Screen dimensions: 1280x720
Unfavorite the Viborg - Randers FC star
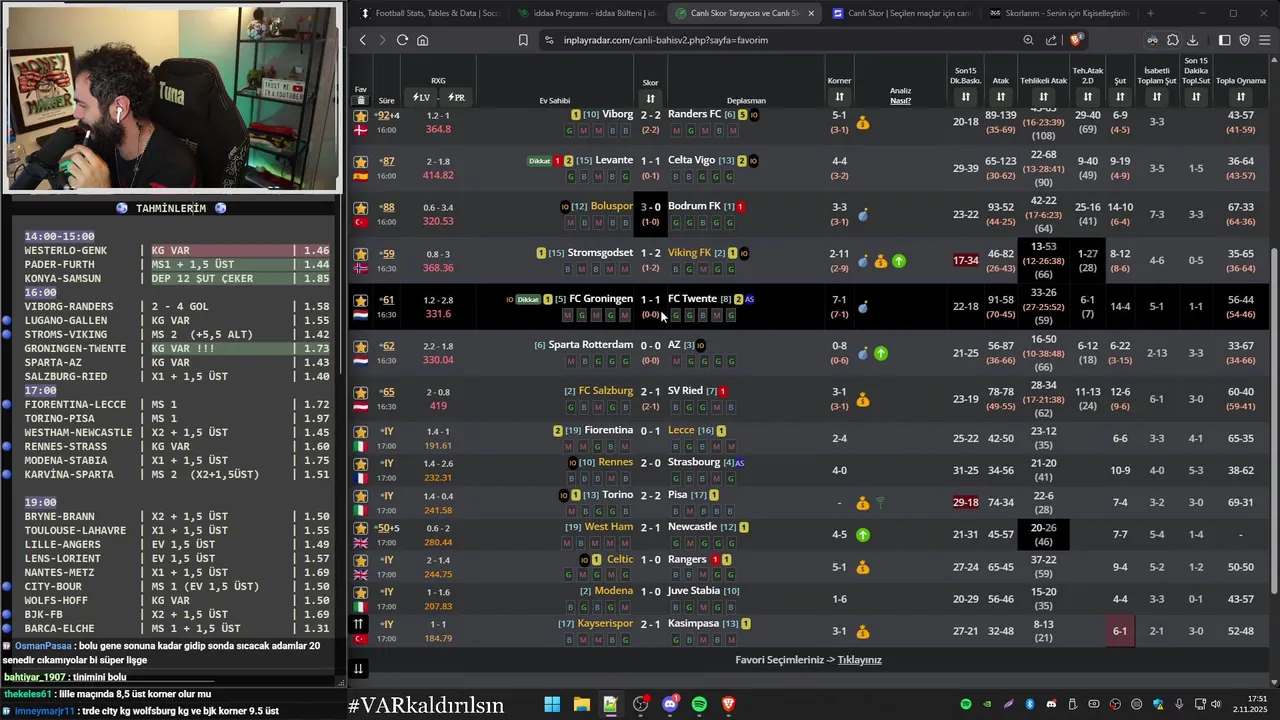(361, 116)
